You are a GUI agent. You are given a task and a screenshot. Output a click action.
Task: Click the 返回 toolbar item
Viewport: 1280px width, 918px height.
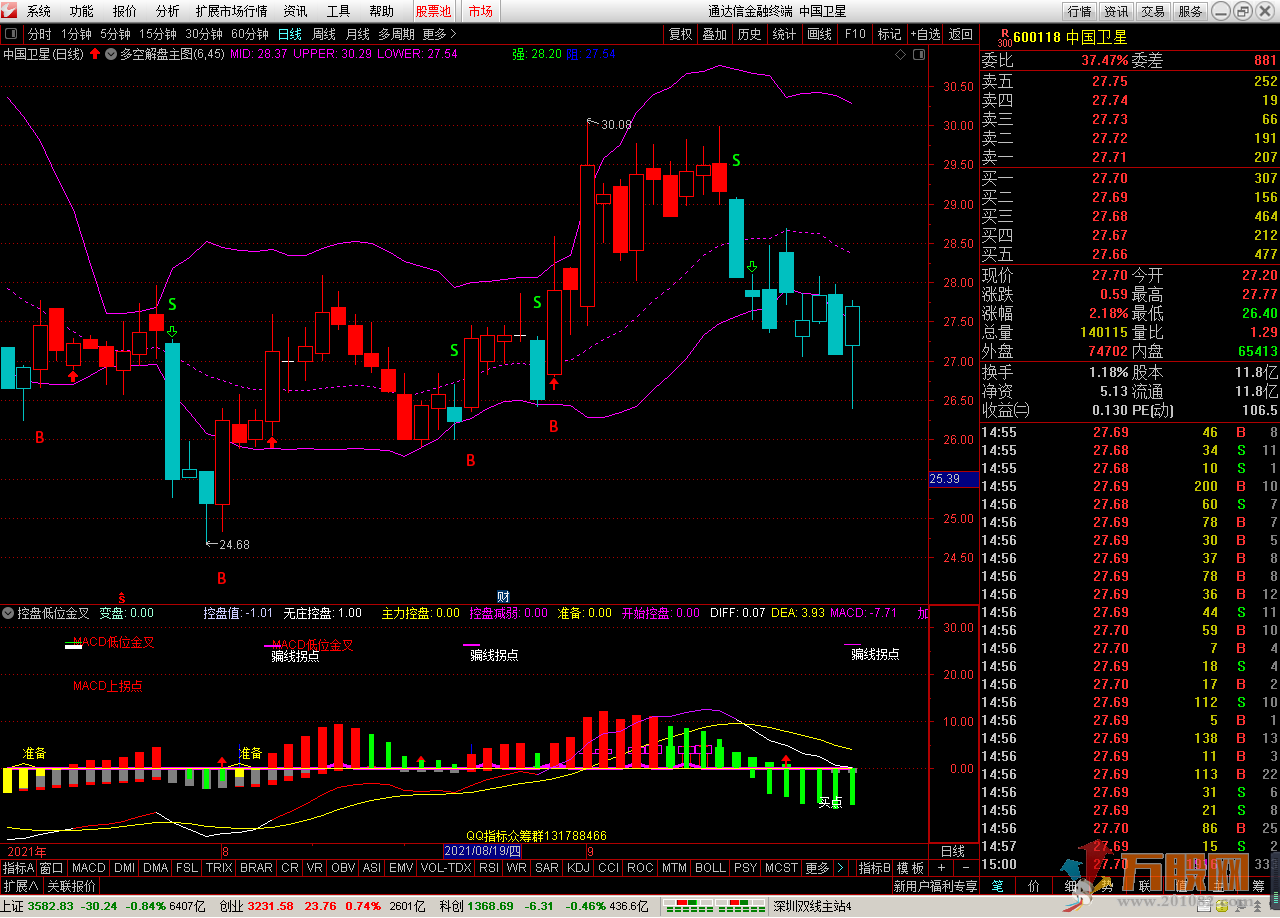[x=961, y=34]
